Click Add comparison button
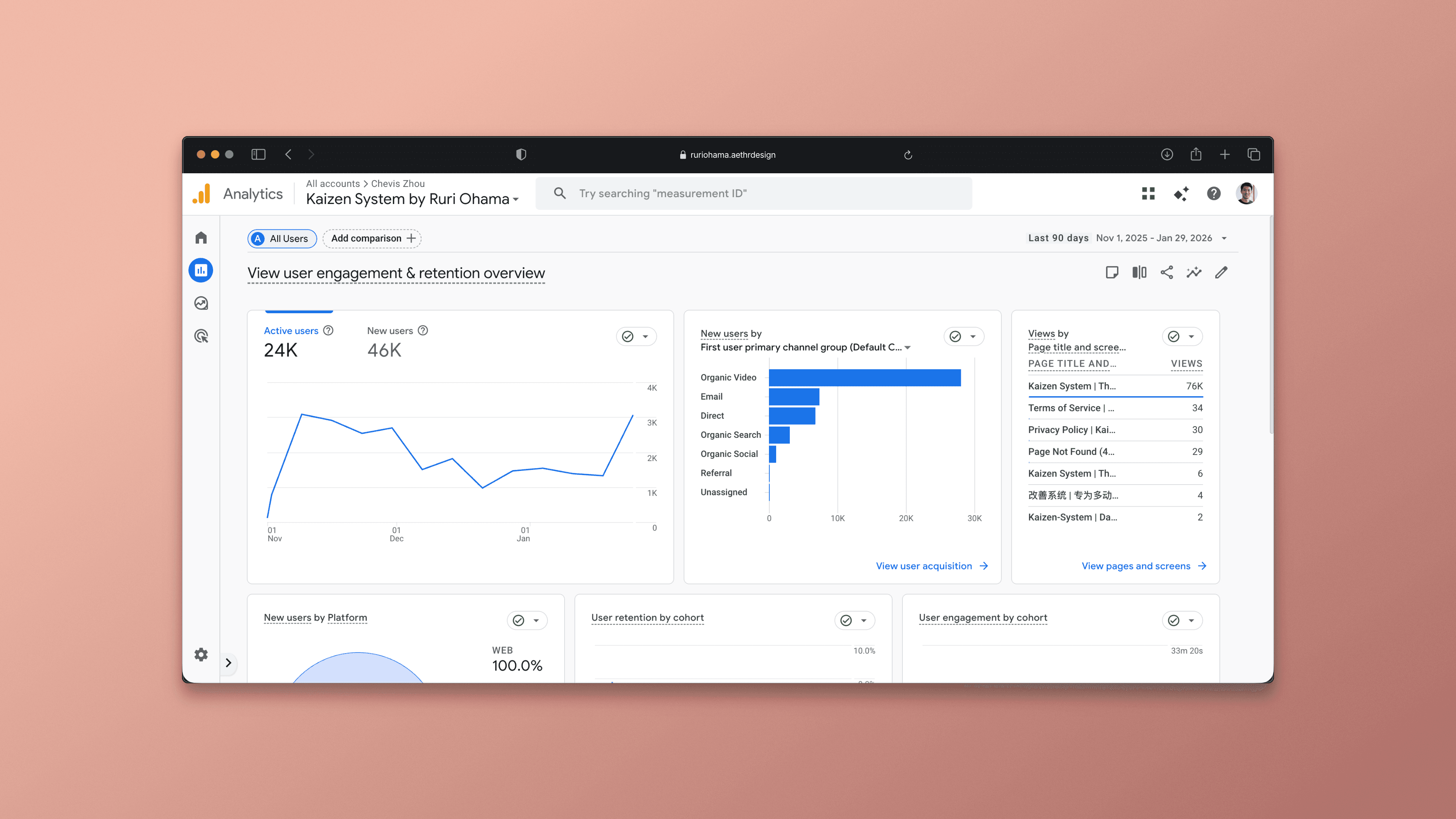The width and height of the screenshot is (1456, 819). [x=372, y=238]
